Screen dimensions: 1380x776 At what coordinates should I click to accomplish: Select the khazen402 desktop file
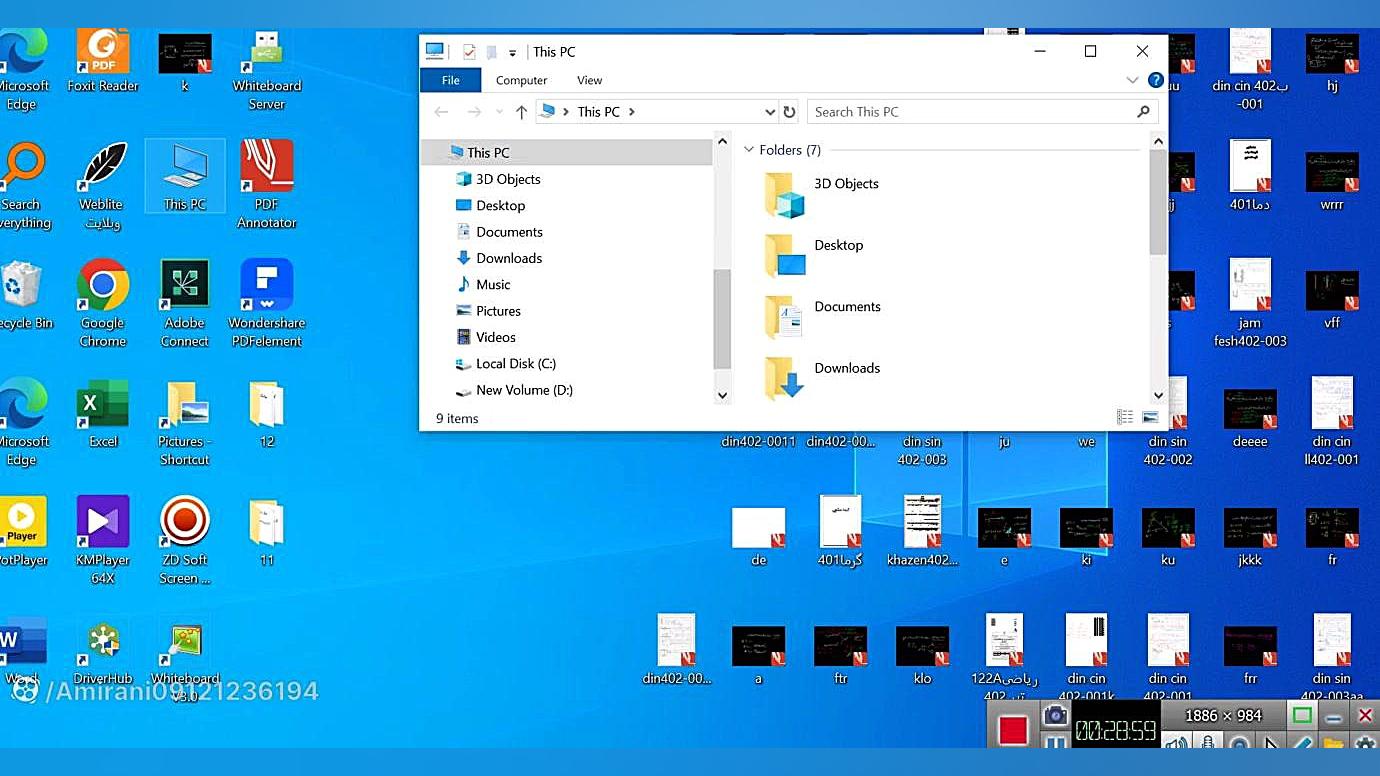pyautogui.click(x=922, y=531)
